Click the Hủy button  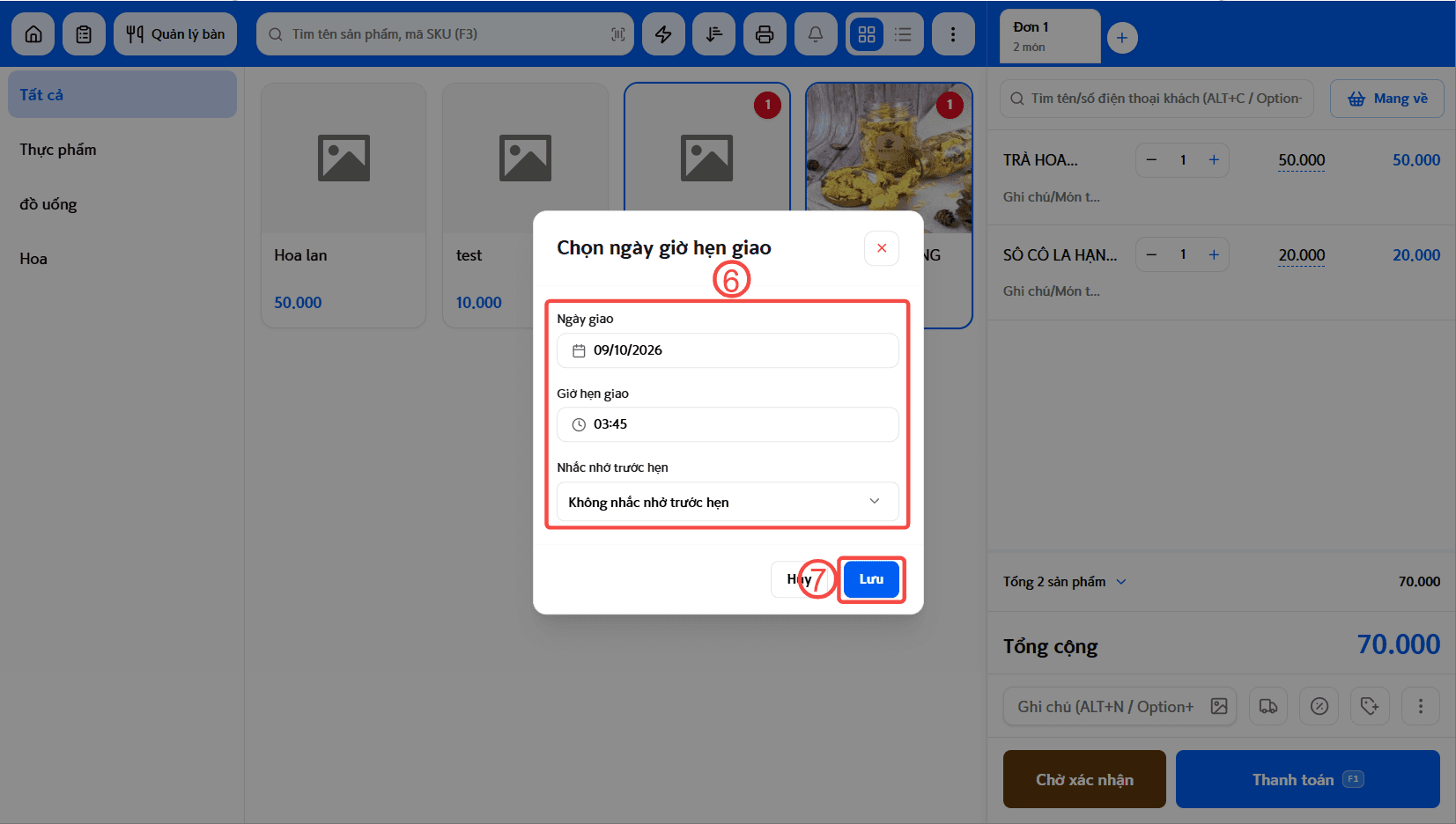[799, 579]
